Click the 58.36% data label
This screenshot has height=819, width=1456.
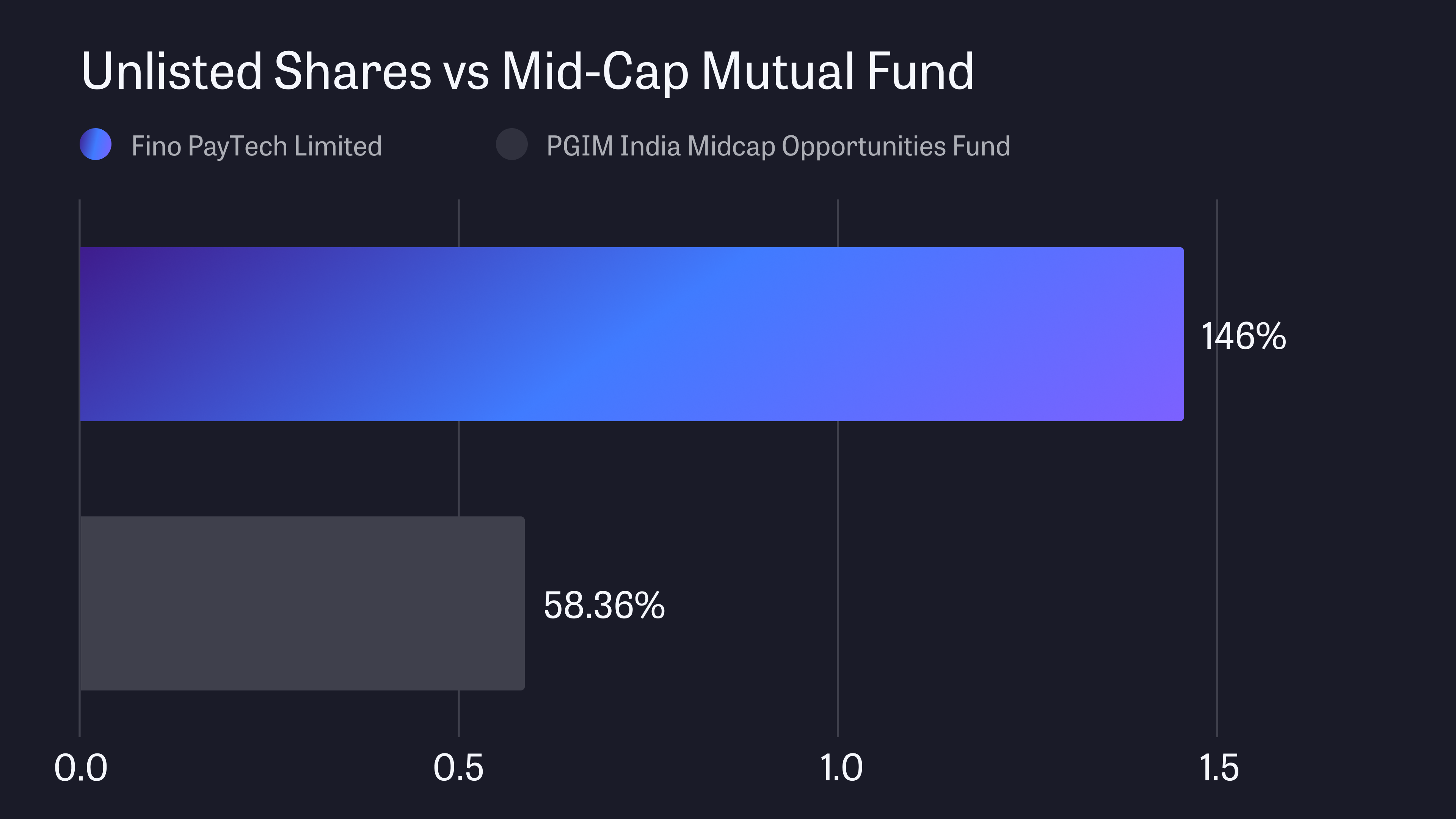coord(604,606)
